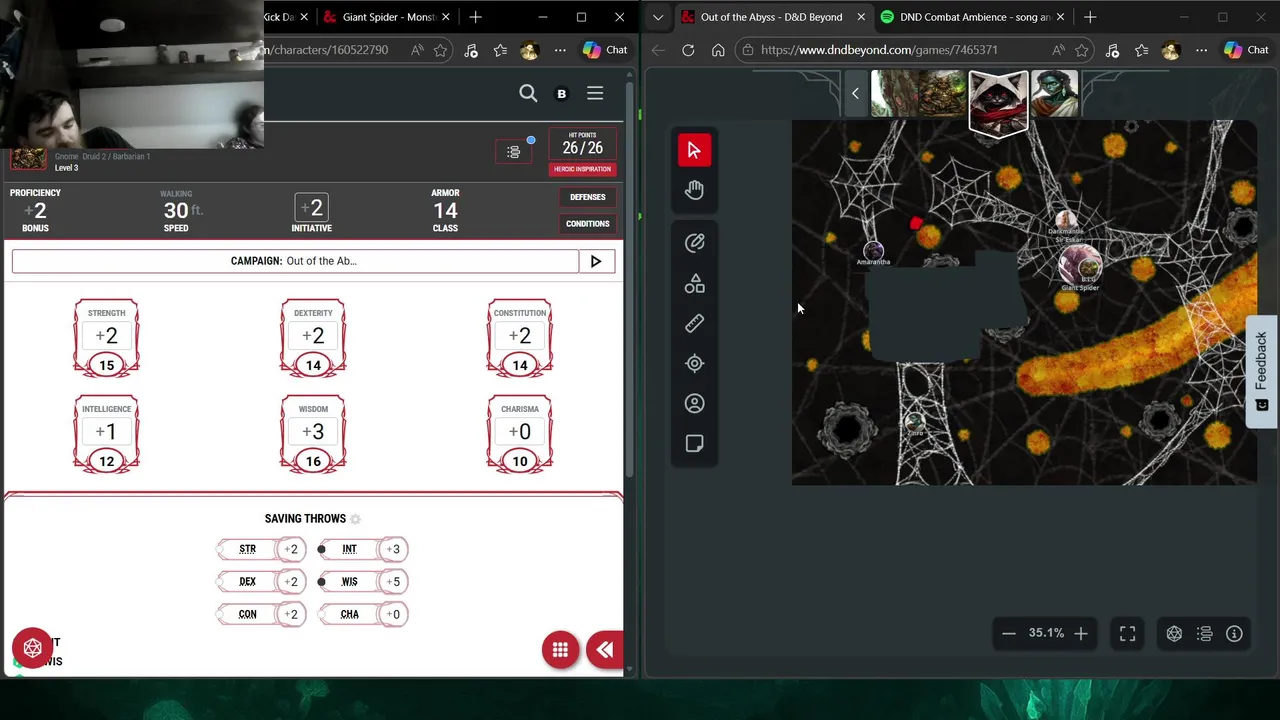Image resolution: width=1280 pixels, height=720 pixels.
Task: Zoom in the map with plus
Action: point(1081,633)
